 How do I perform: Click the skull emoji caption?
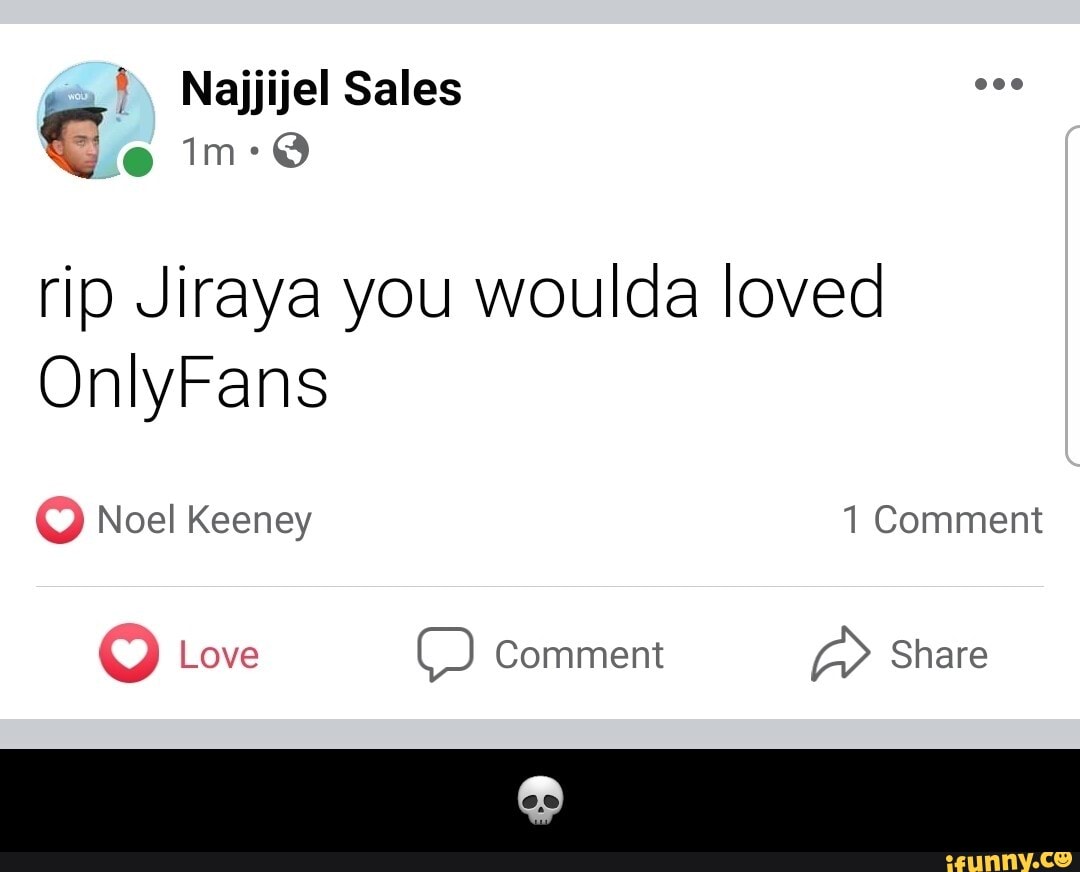[541, 800]
